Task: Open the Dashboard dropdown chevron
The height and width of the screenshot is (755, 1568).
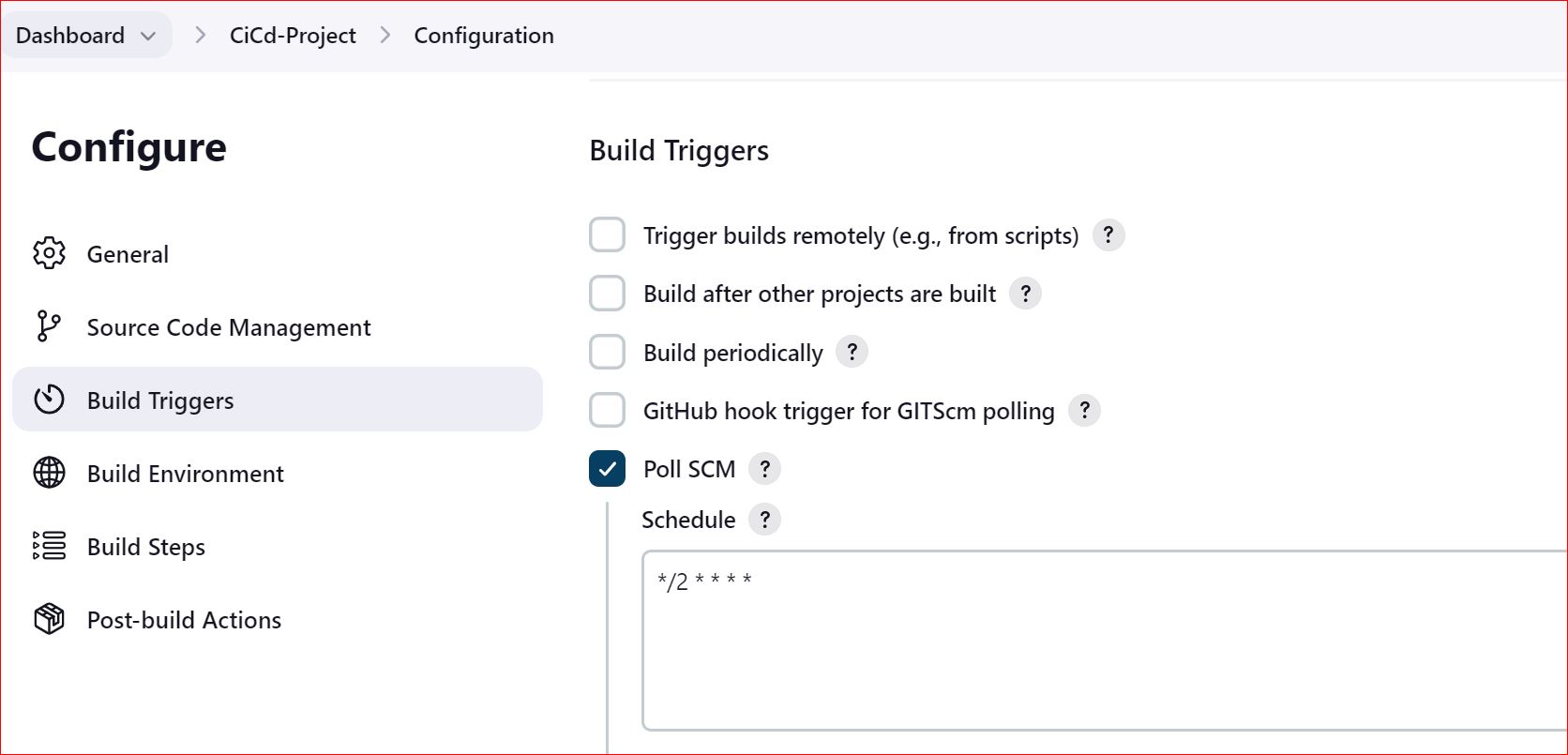Action: click(x=149, y=35)
